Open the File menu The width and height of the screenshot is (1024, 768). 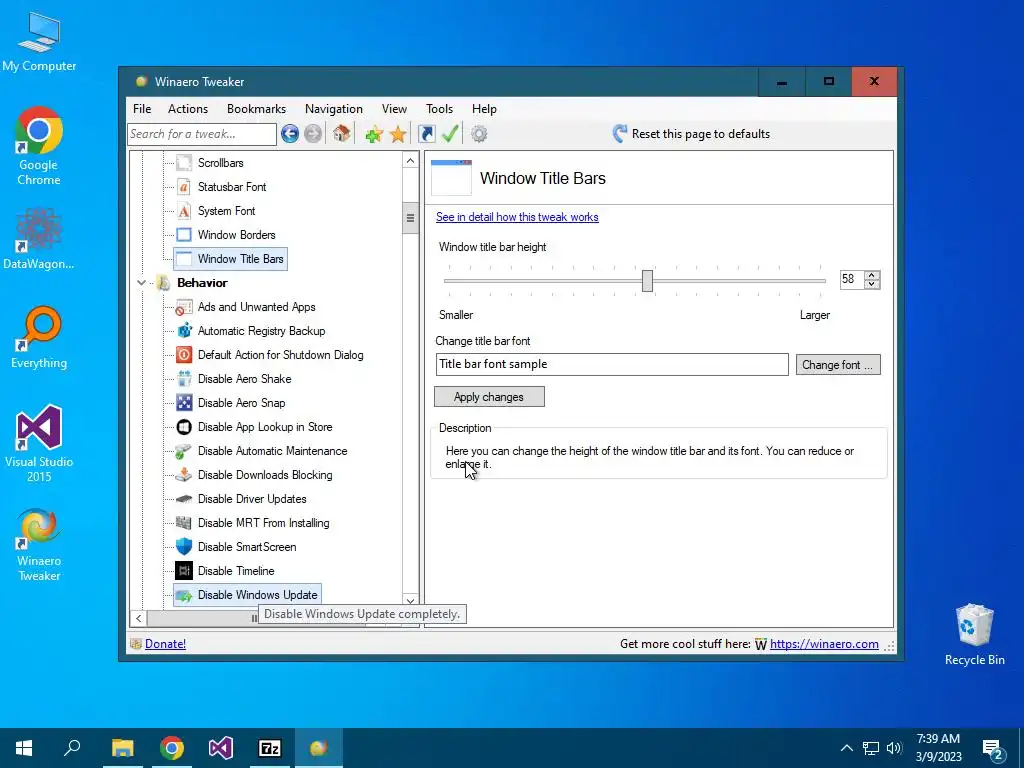(x=142, y=109)
